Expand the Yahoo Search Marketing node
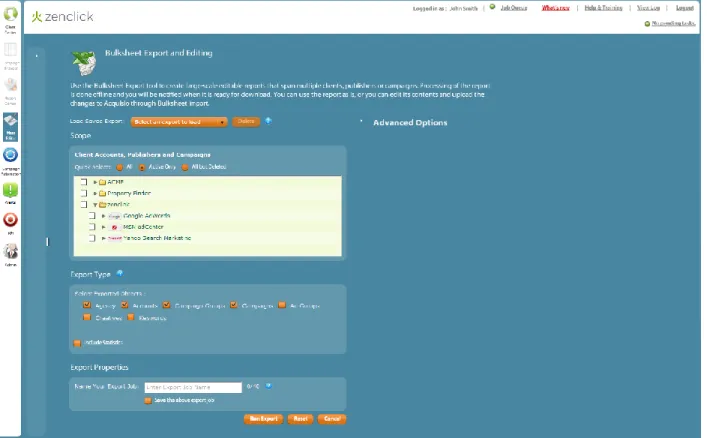707x438 pixels. click(103, 238)
